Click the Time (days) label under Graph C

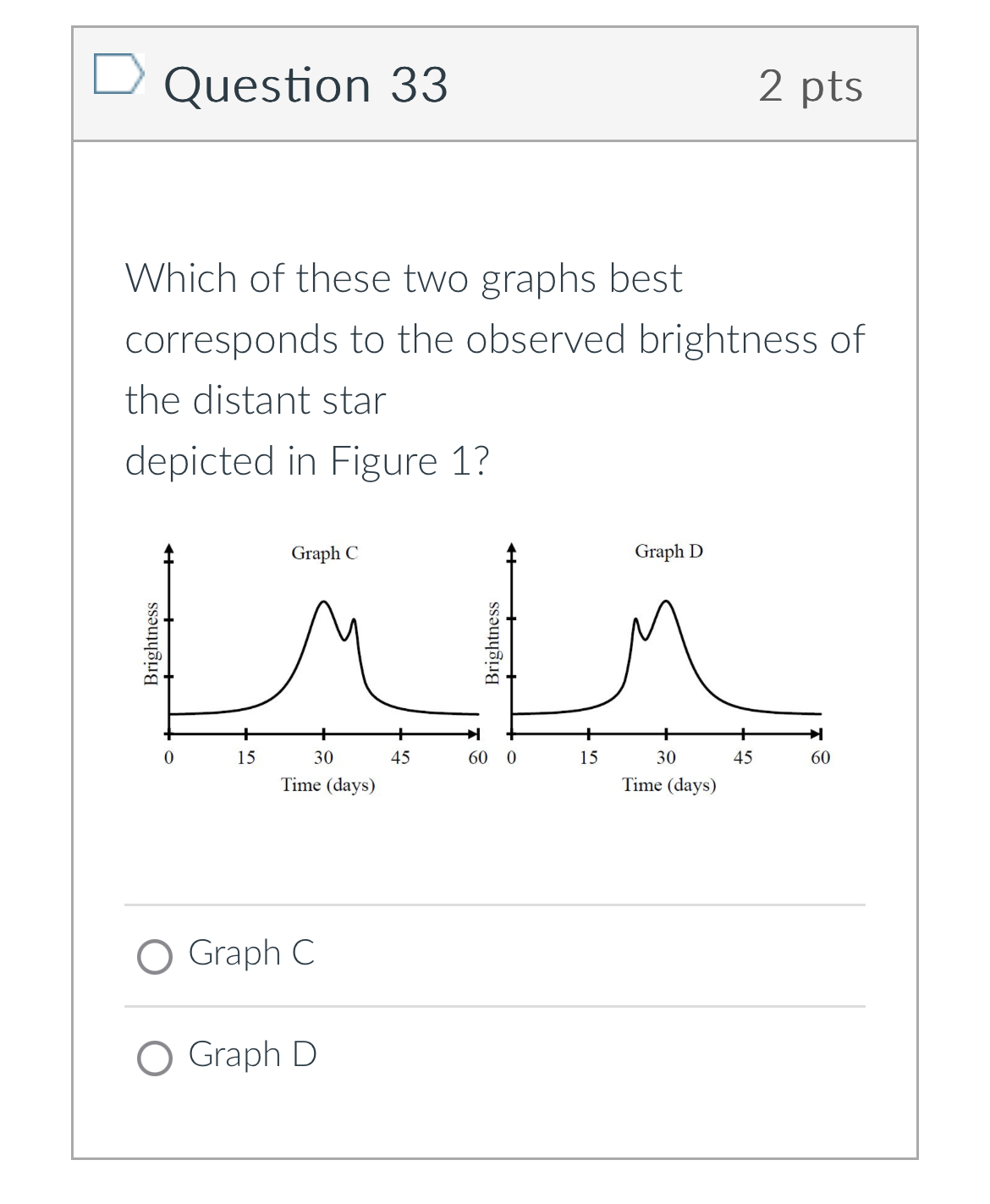point(329,783)
